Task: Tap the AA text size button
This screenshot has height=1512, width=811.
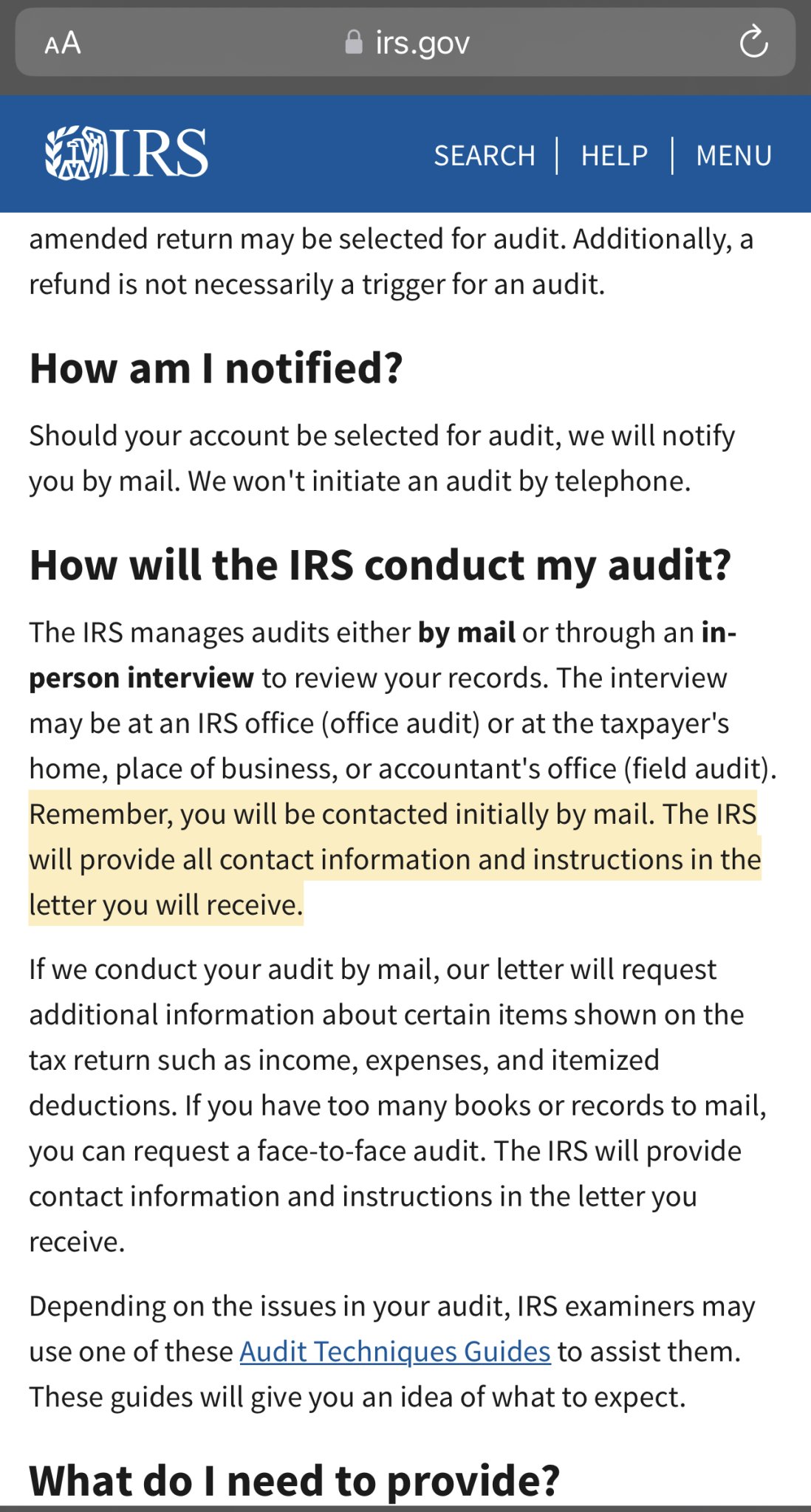Action: coord(63,43)
